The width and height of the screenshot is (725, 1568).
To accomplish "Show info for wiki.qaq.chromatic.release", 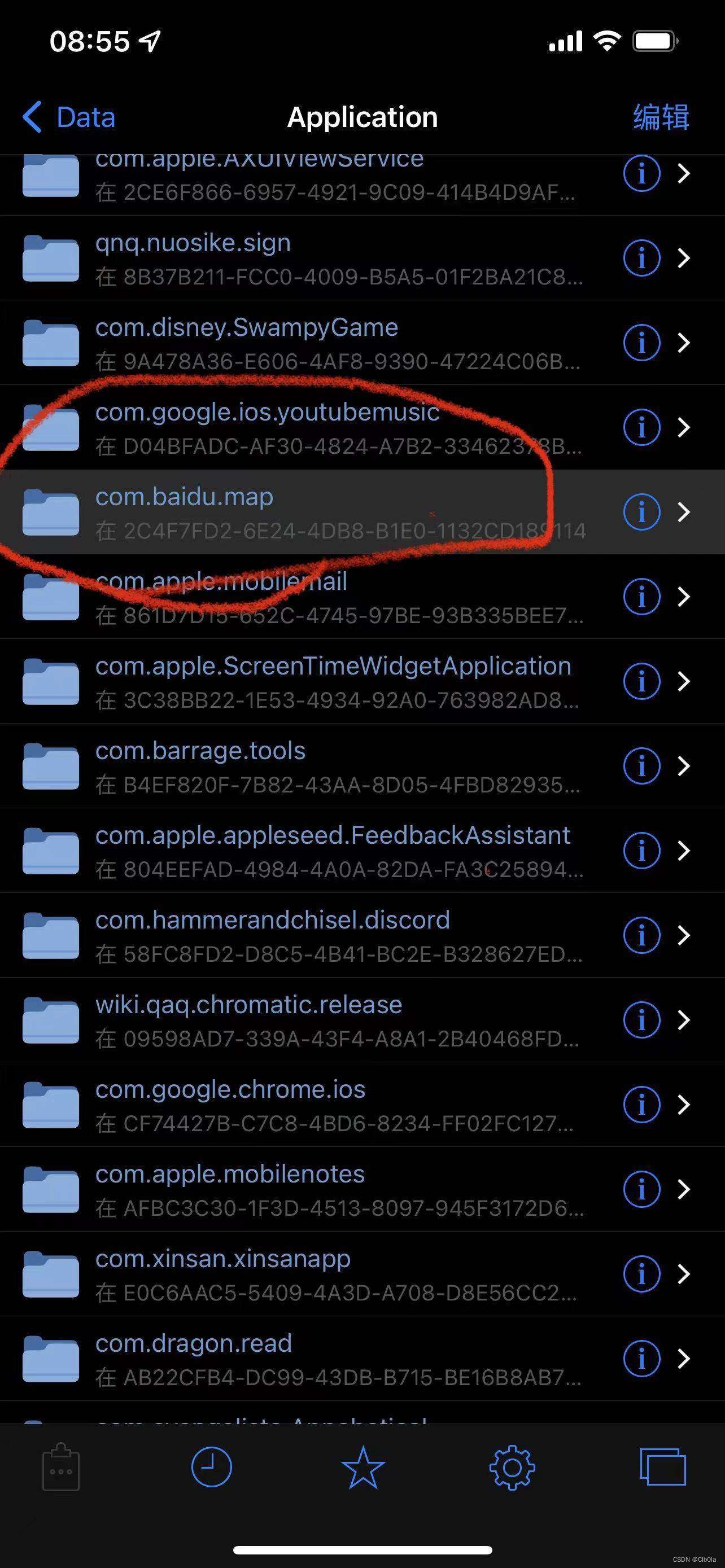I will [x=641, y=1019].
